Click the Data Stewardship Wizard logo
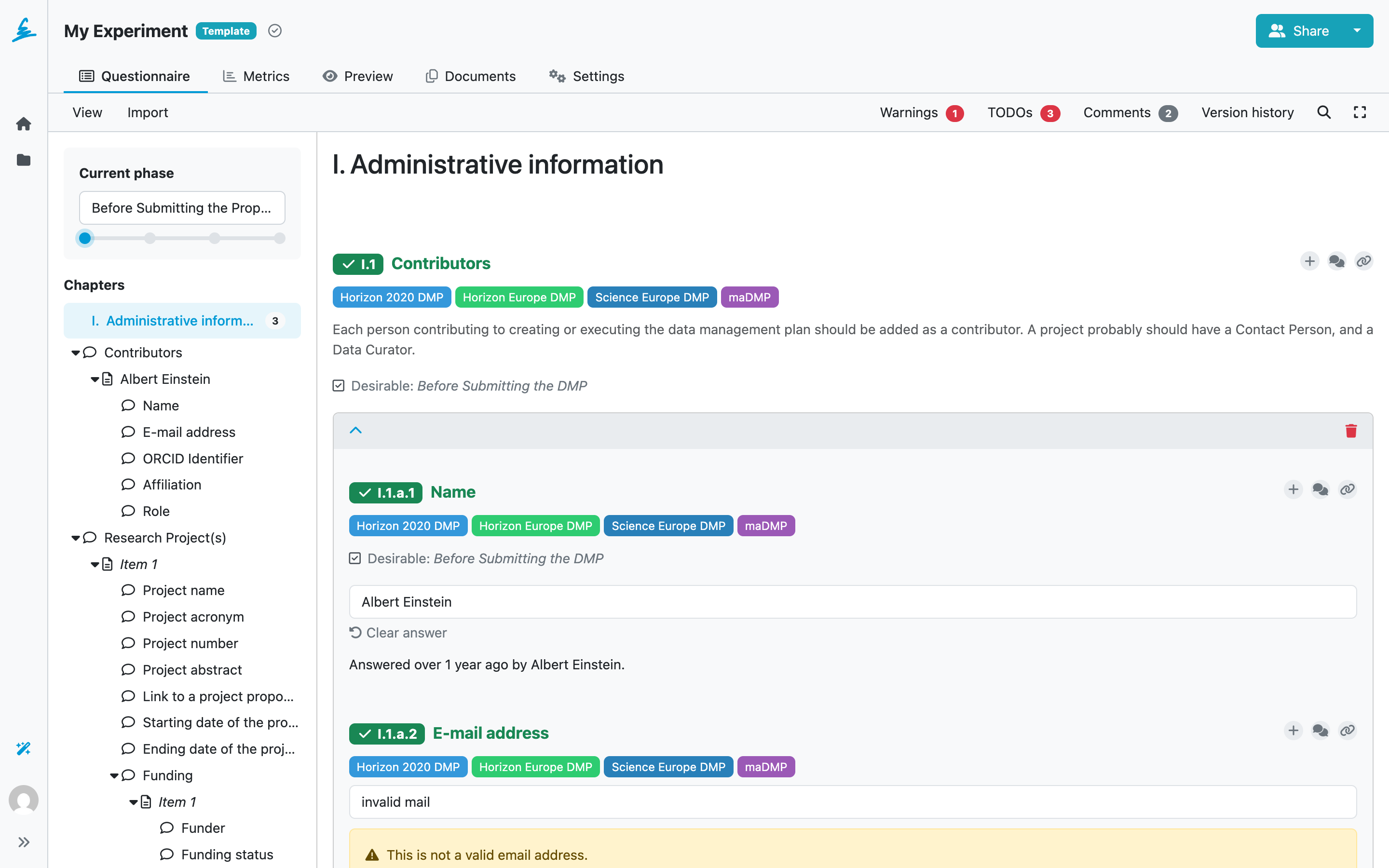The image size is (1389, 868). click(24, 30)
